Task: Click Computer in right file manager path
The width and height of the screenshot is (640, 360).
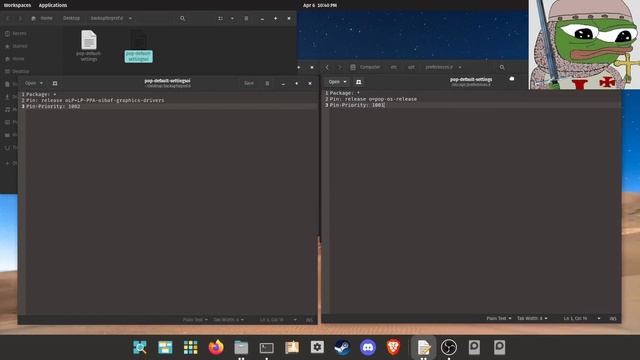Action: [x=366, y=67]
